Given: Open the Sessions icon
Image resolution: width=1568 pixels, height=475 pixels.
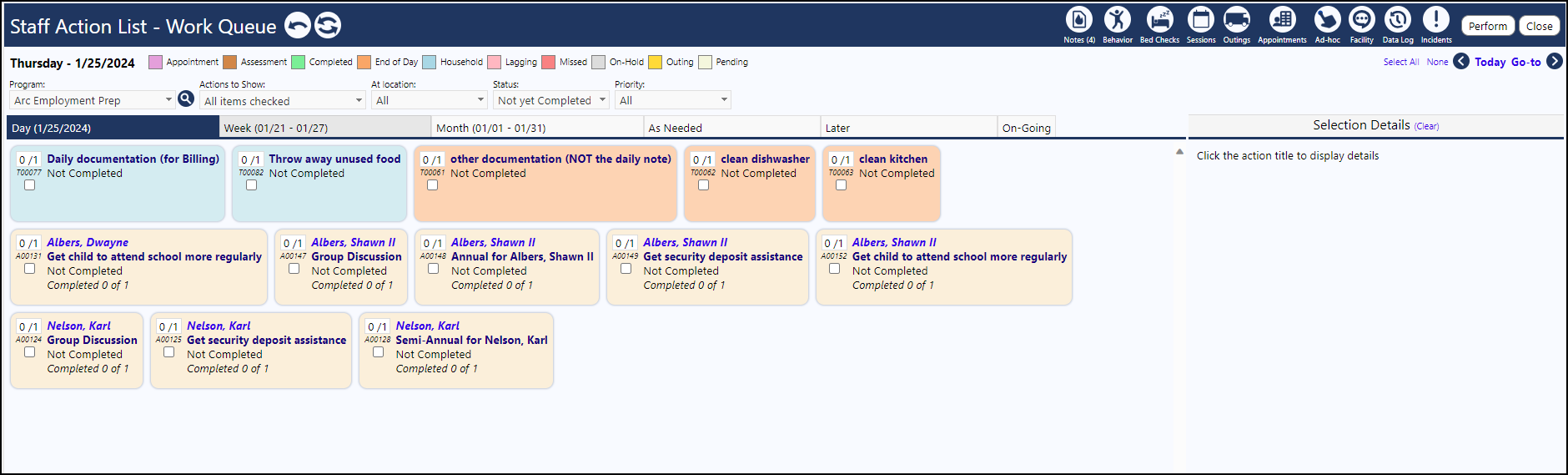Looking at the screenshot, I should (x=1201, y=19).
